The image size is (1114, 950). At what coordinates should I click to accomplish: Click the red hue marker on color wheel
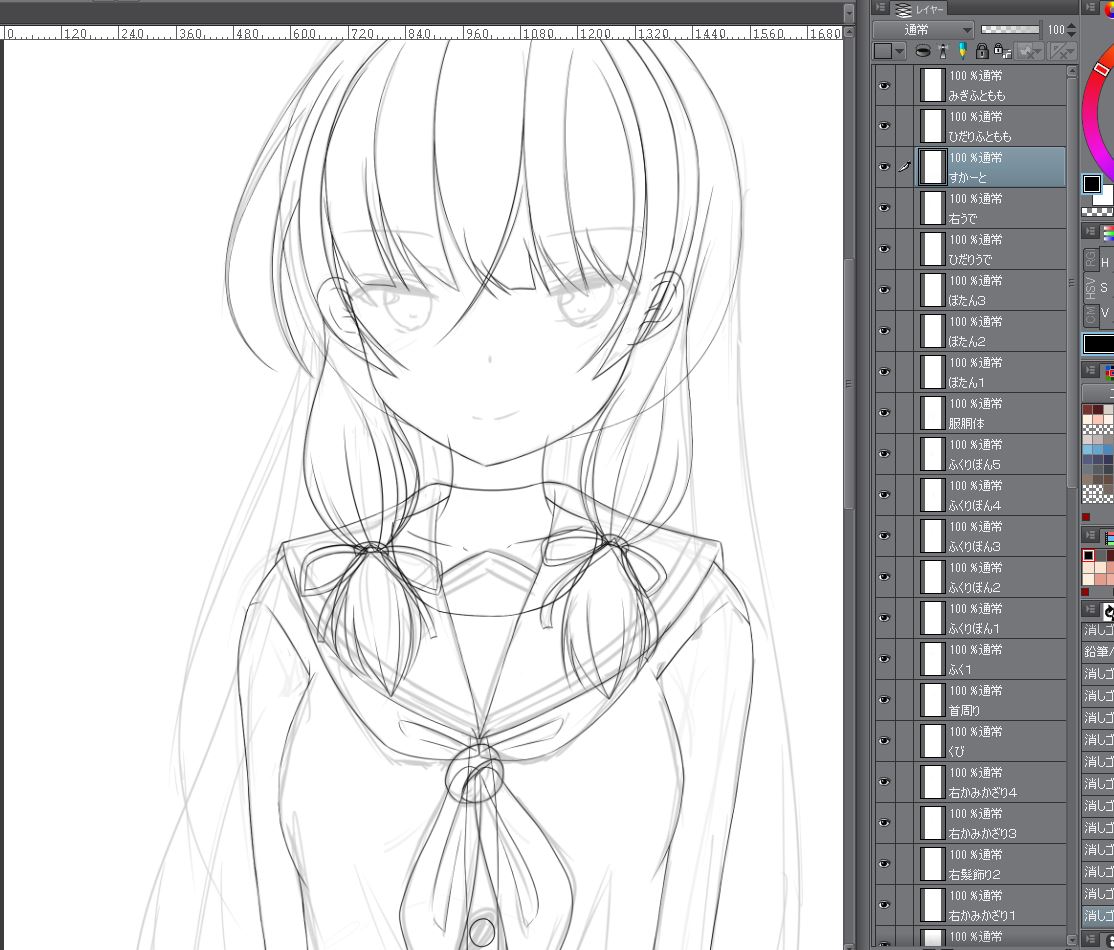coord(1101,69)
